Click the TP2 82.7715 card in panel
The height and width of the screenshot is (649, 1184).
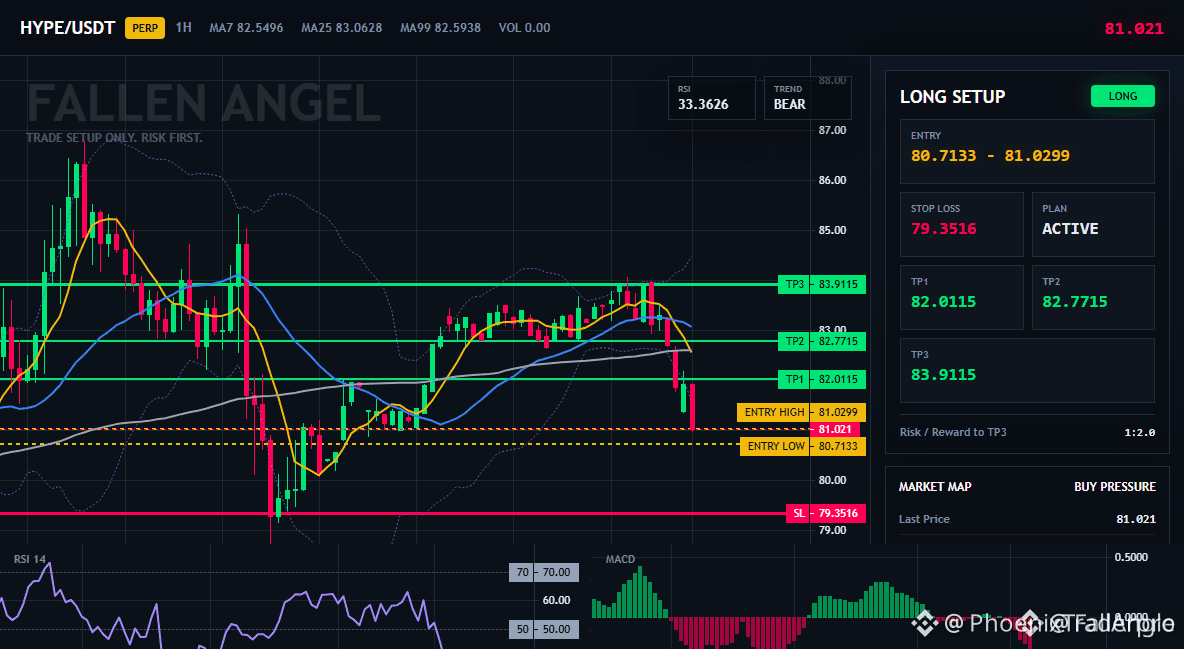click(x=1093, y=297)
